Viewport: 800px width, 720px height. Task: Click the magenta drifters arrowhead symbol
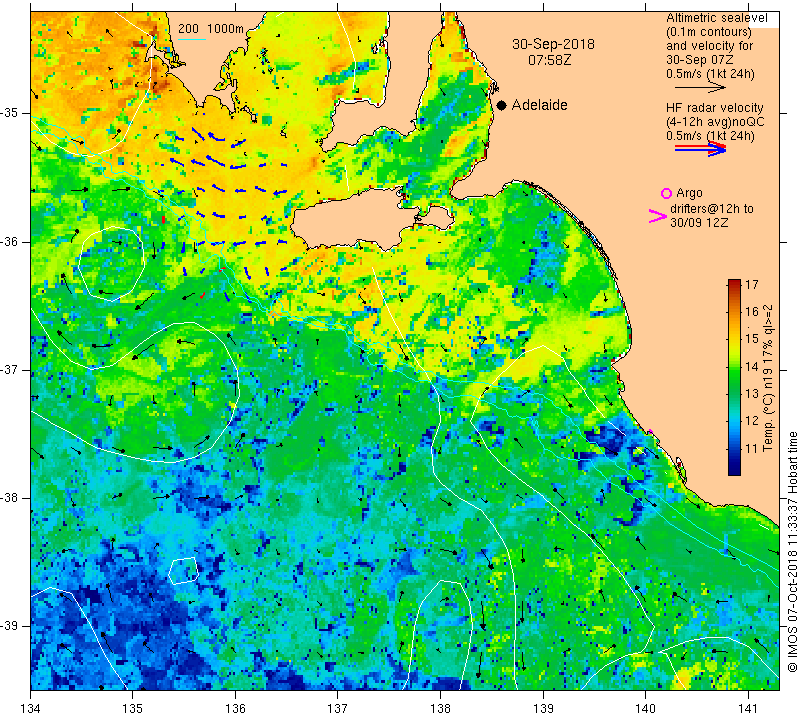[657, 216]
